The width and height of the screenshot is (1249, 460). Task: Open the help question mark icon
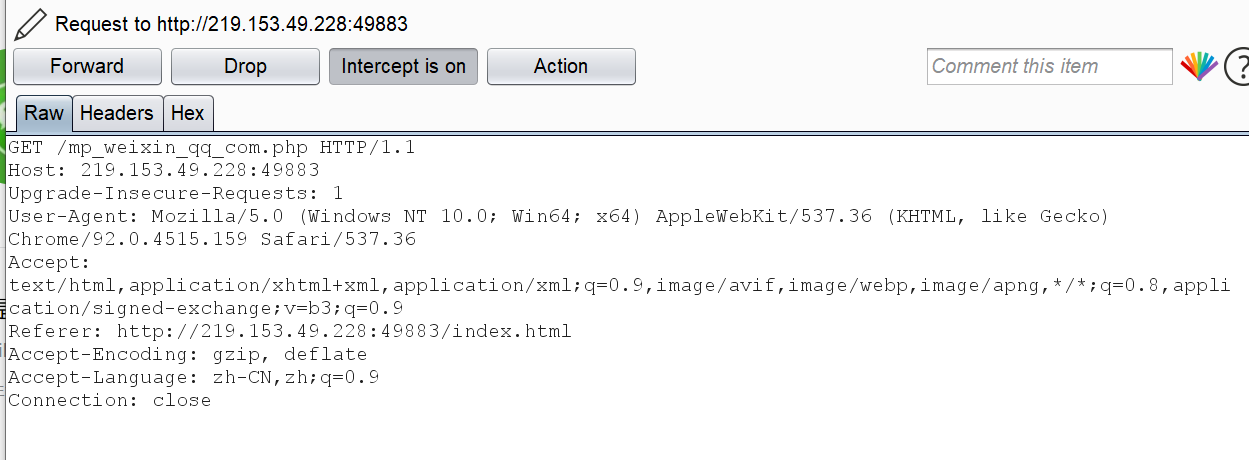click(1239, 67)
